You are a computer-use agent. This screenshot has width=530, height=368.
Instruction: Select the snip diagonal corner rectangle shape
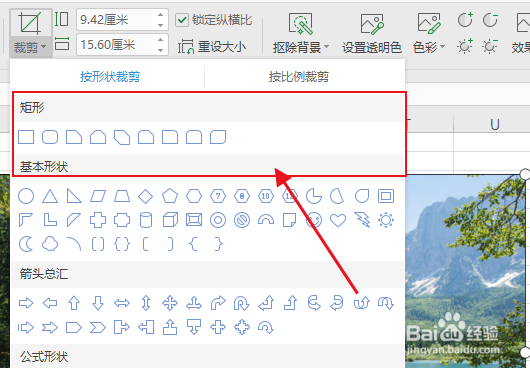tap(122, 137)
